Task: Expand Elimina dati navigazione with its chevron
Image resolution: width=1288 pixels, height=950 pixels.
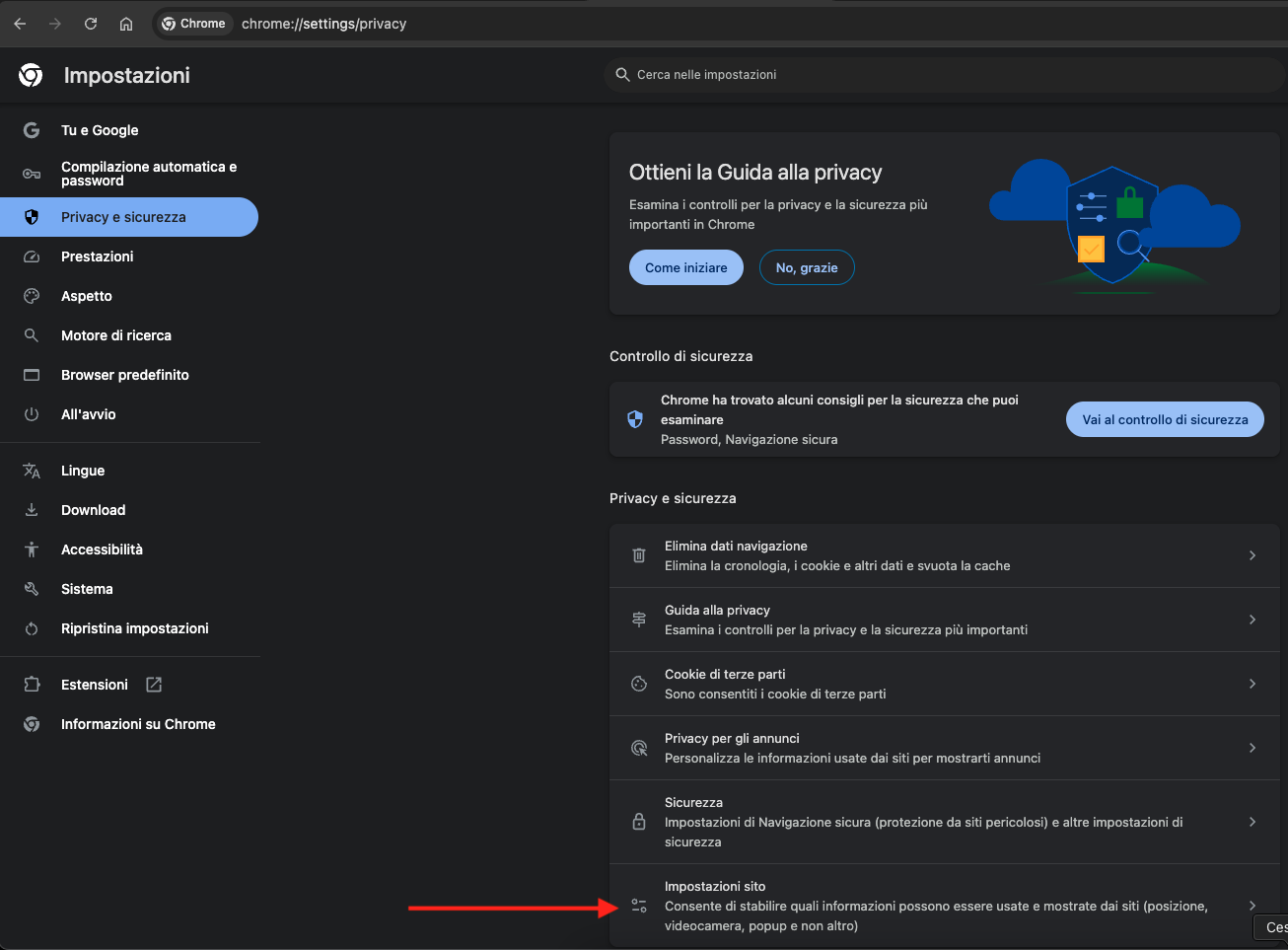Action: tap(1252, 555)
